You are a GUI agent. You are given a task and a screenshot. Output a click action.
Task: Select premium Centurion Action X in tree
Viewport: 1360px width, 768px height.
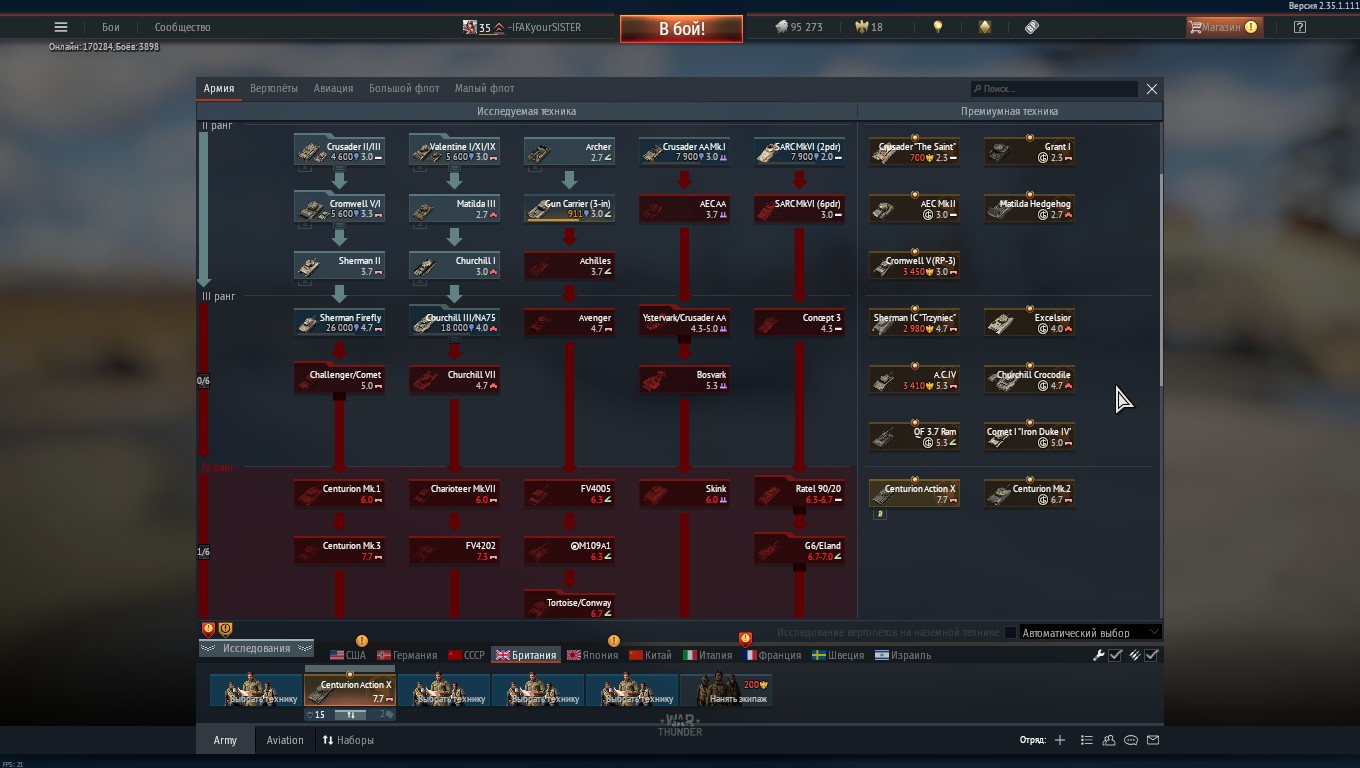[x=915, y=494]
